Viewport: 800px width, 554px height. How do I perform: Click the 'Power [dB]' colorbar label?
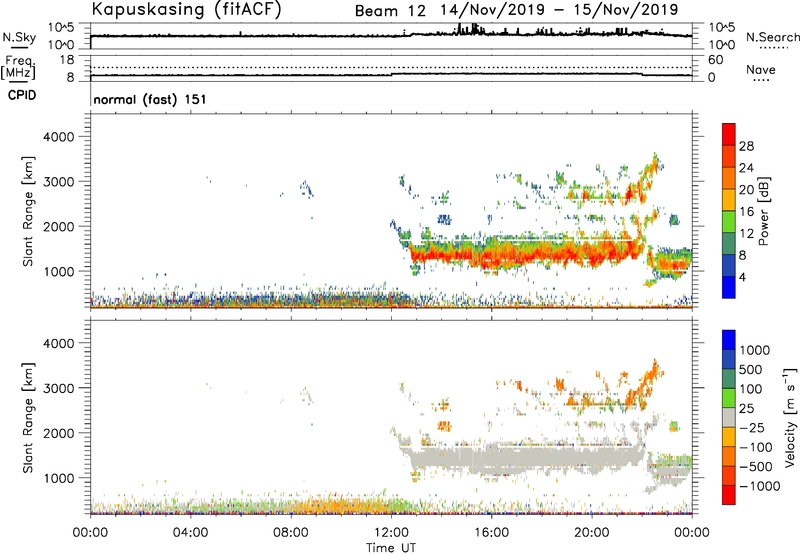[x=763, y=211]
